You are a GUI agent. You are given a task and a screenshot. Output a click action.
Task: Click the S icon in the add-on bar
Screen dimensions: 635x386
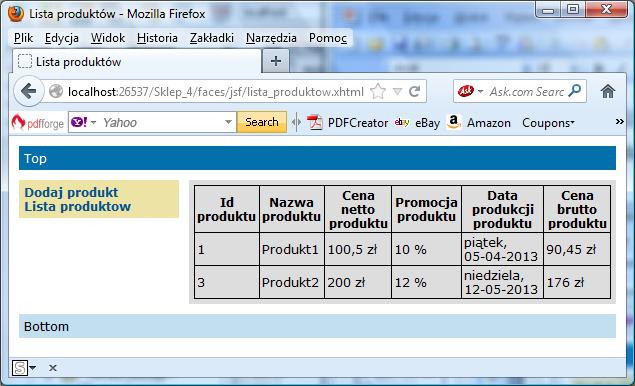19,368
